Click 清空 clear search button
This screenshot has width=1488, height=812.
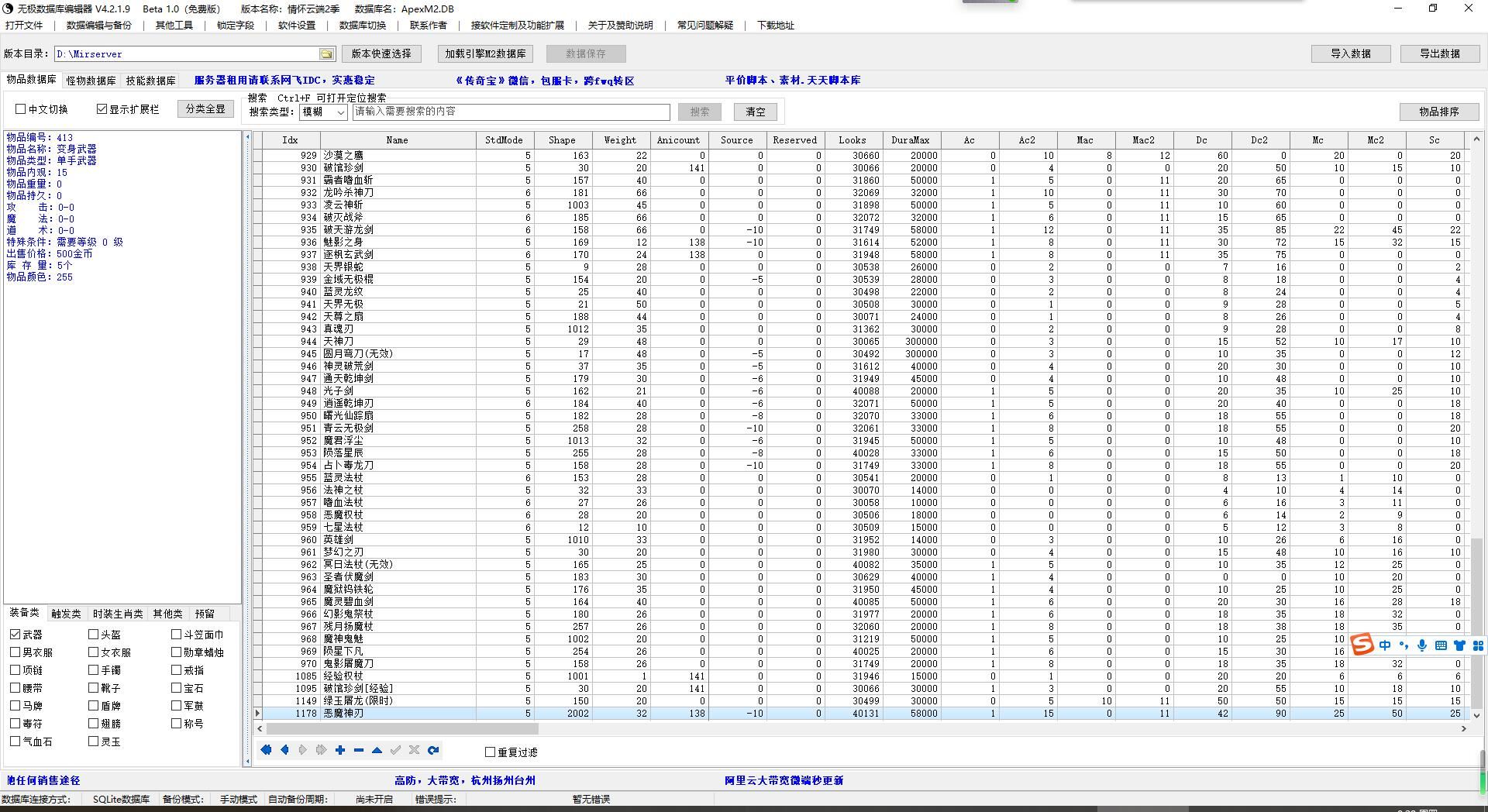pyautogui.click(x=756, y=112)
